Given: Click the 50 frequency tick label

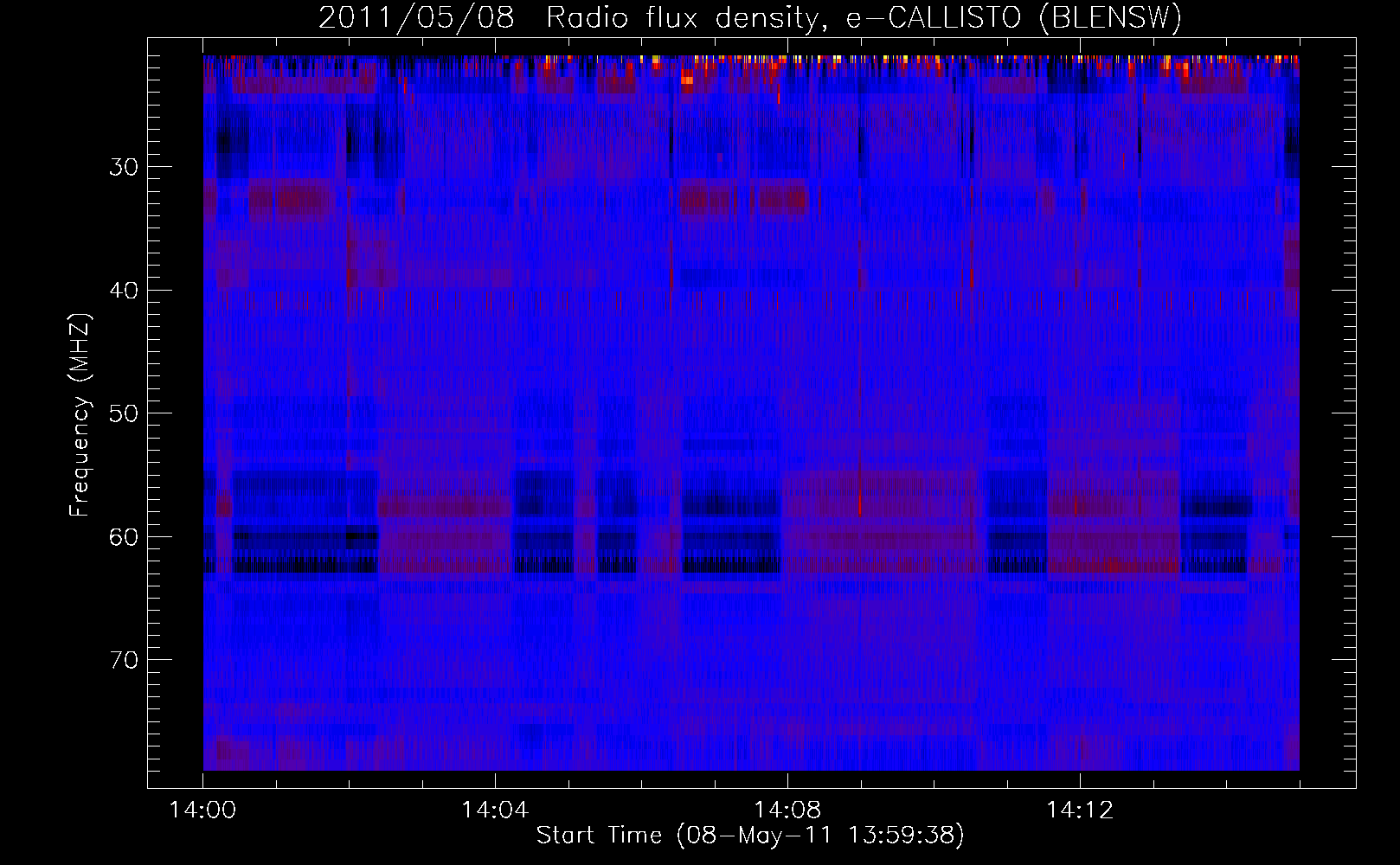Looking at the screenshot, I should 124,413.
